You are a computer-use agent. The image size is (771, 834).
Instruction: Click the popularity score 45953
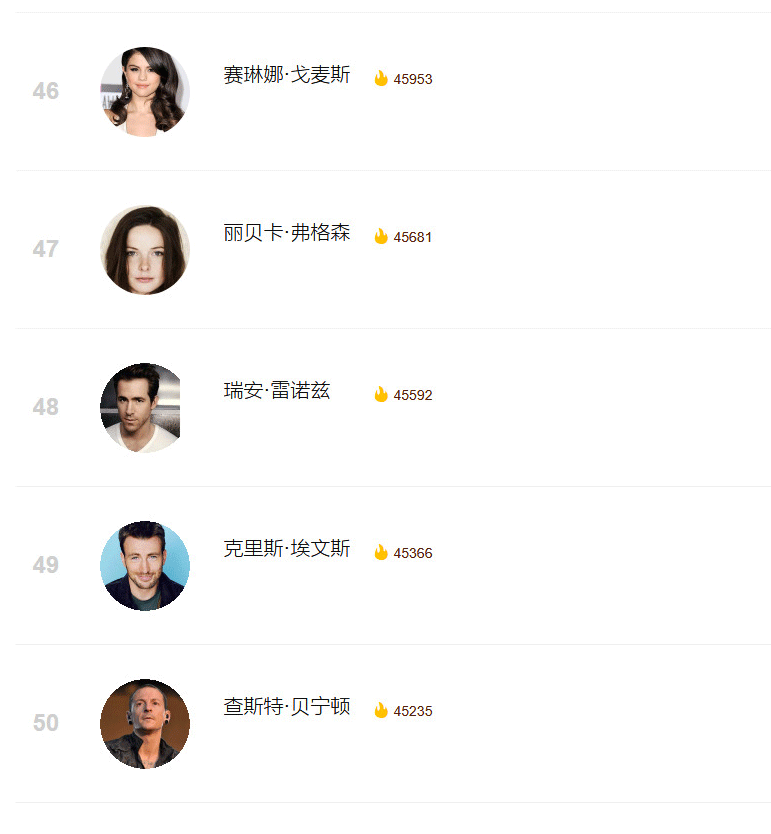413,79
